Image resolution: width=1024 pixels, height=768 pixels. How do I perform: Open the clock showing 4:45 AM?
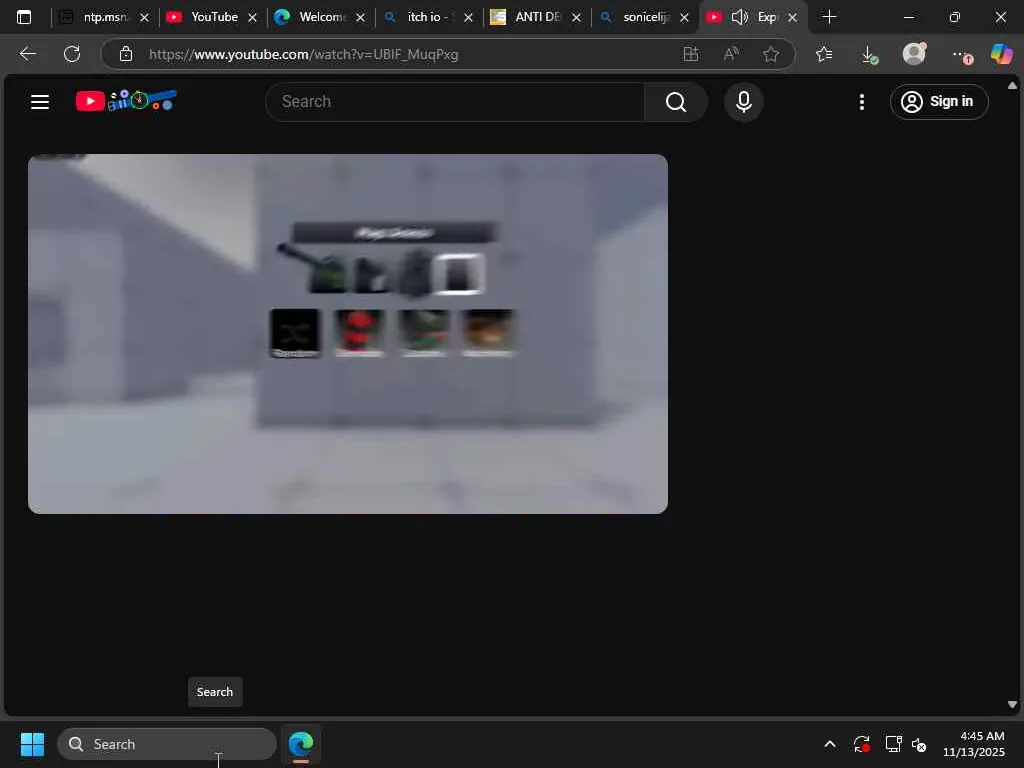click(974, 744)
